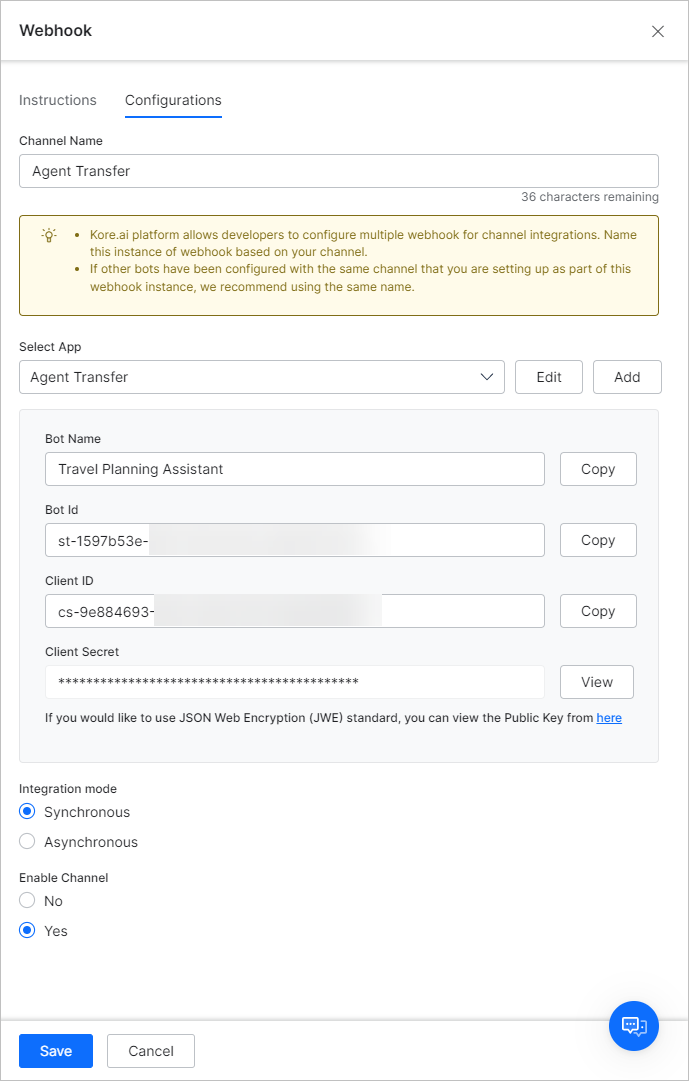689x1081 pixels.
Task: Add a new app
Action: coord(627,377)
